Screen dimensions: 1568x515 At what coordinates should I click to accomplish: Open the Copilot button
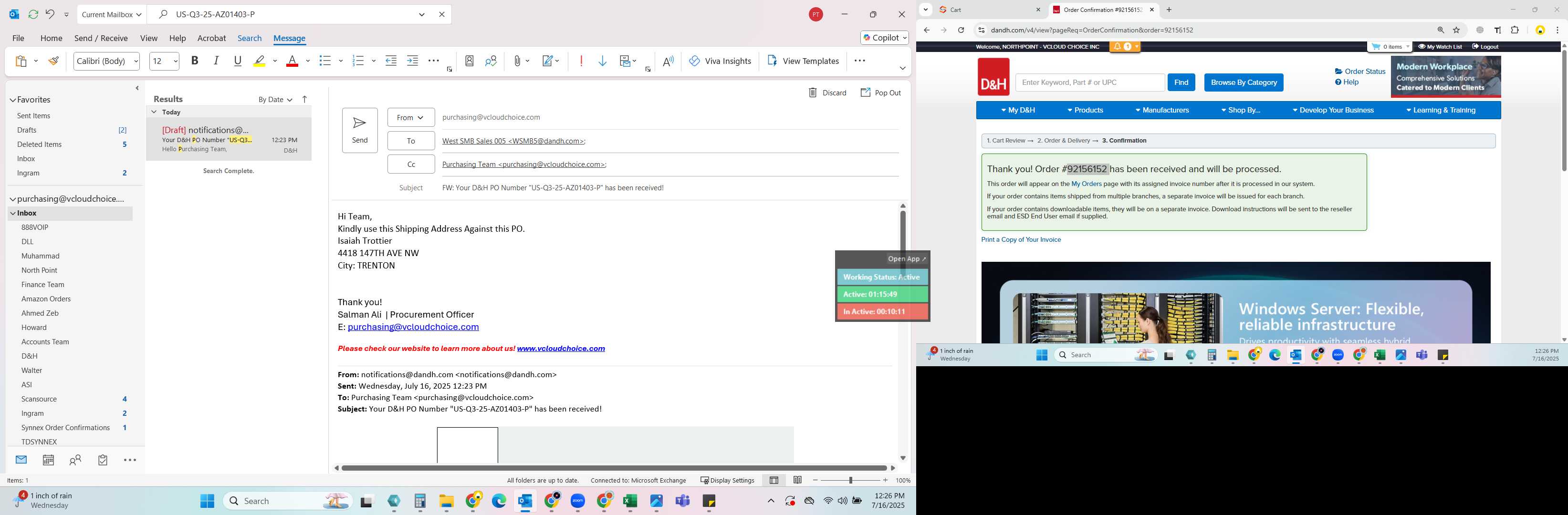coord(884,38)
